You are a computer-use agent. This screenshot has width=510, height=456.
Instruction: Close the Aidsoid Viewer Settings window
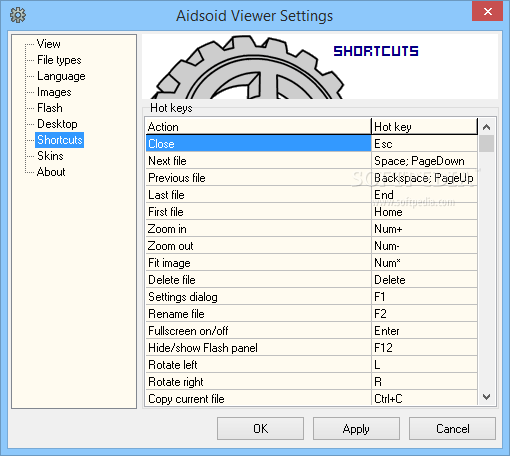click(x=487, y=12)
